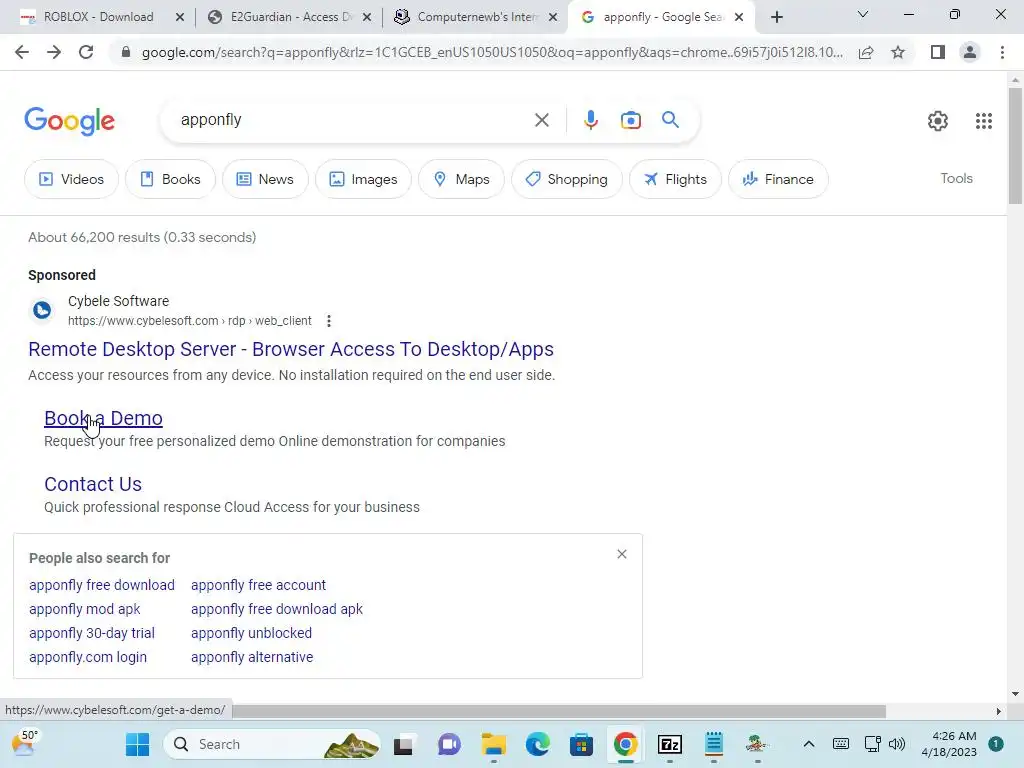Open Microsoft Store from the taskbar
1024x768 pixels.
point(581,744)
